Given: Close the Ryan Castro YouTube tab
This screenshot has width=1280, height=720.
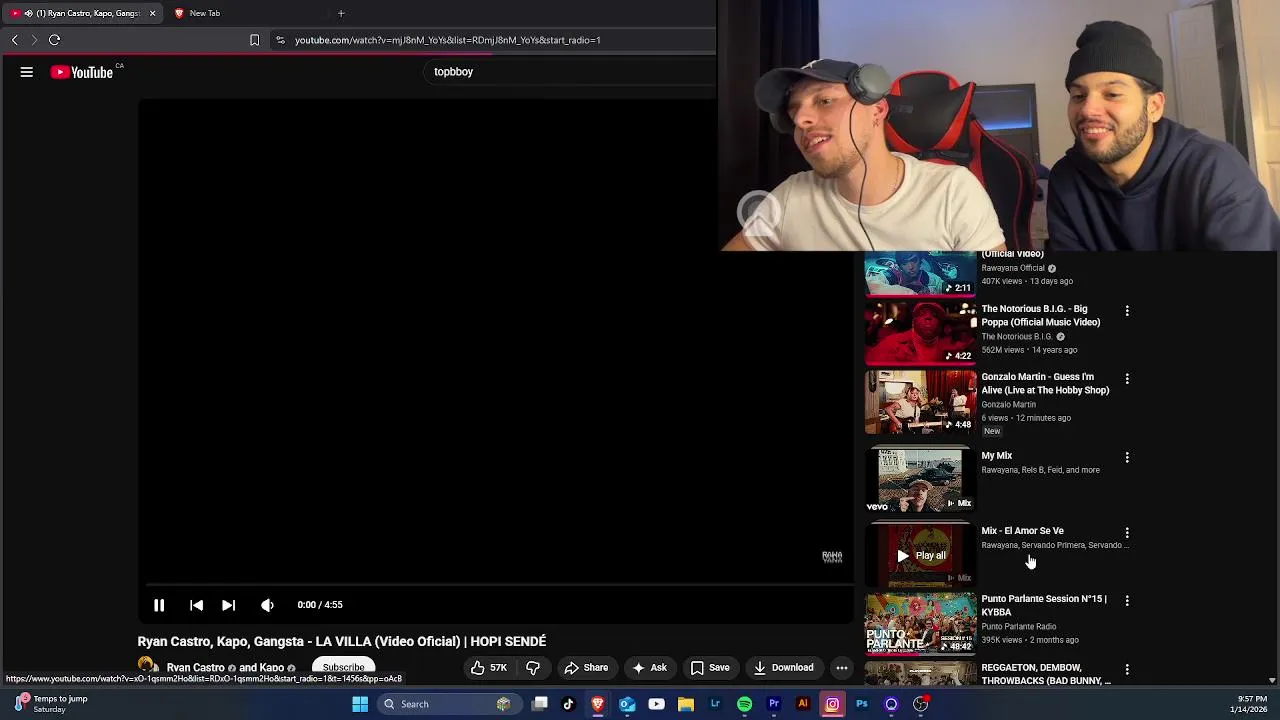Looking at the screenshot, I should [152, 13].
